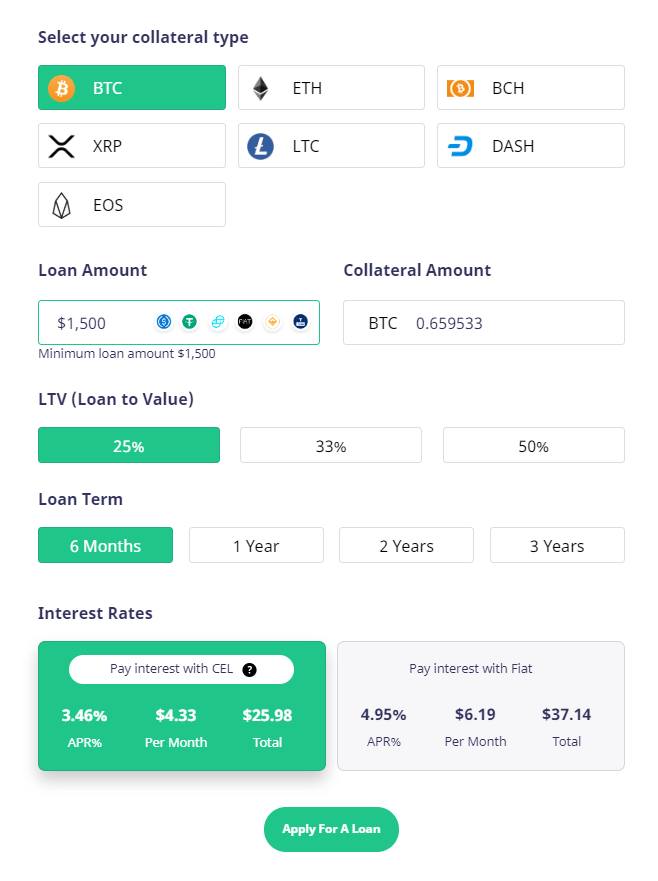The height and width of the screenshot is (881, 658).
Task: Select EOS collateral type
Action: point(132,205)
